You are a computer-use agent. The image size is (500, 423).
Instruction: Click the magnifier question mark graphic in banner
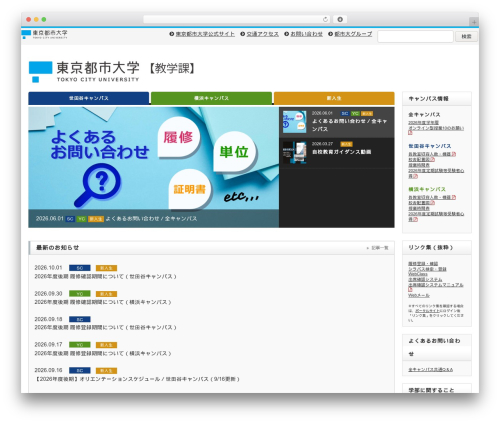pyautogui.click(x=98, y=185)
